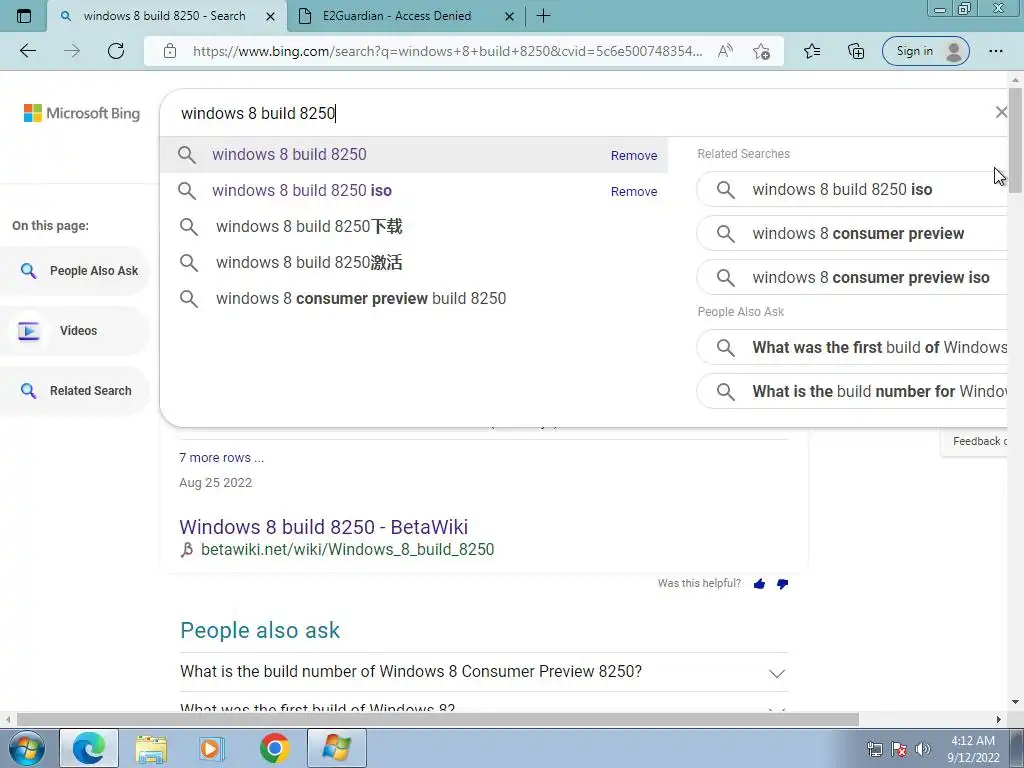
Task: Reload the Bing search page
Action: click(x=116, y=51)
